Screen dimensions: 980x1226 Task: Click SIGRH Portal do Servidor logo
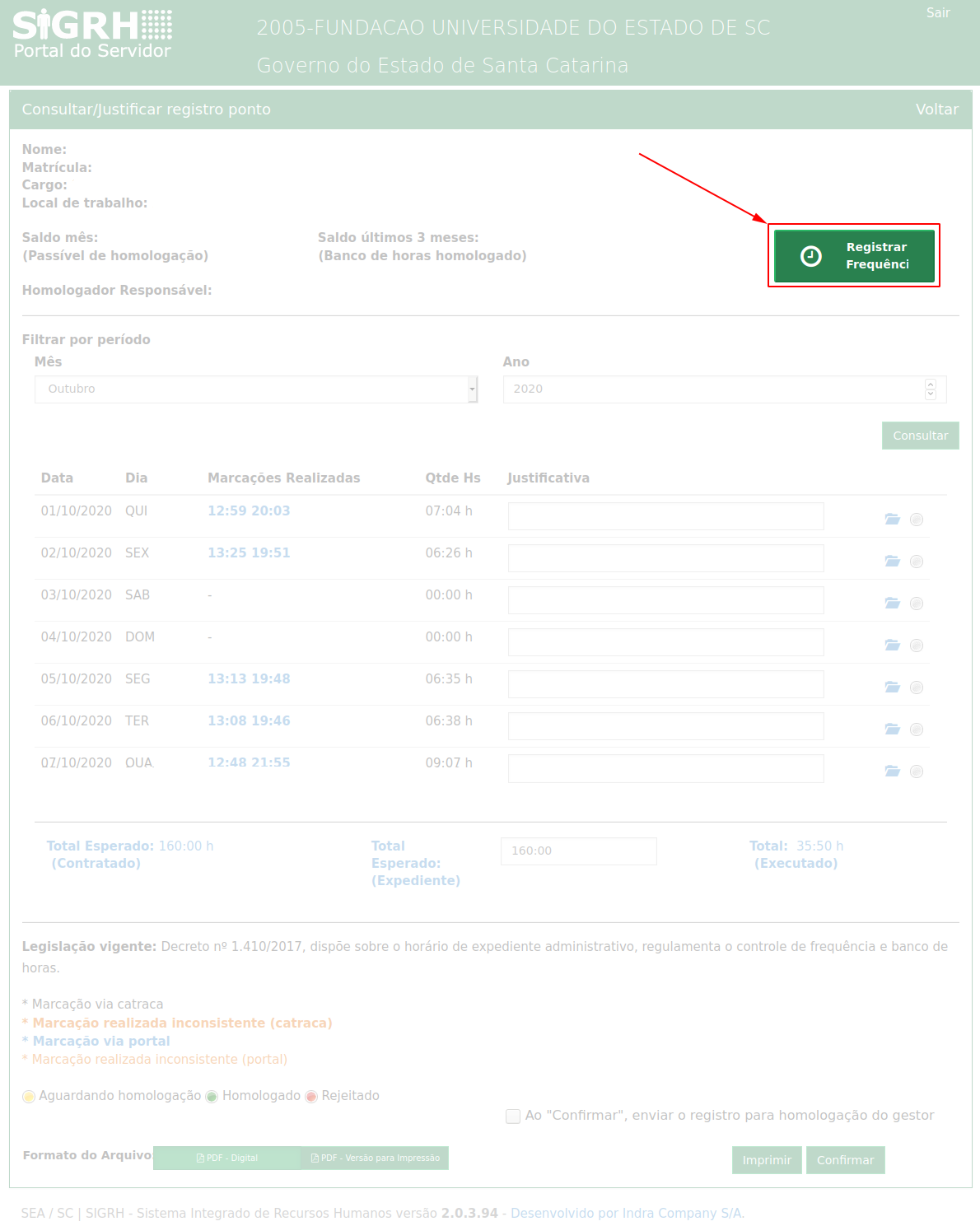(92, 35)
